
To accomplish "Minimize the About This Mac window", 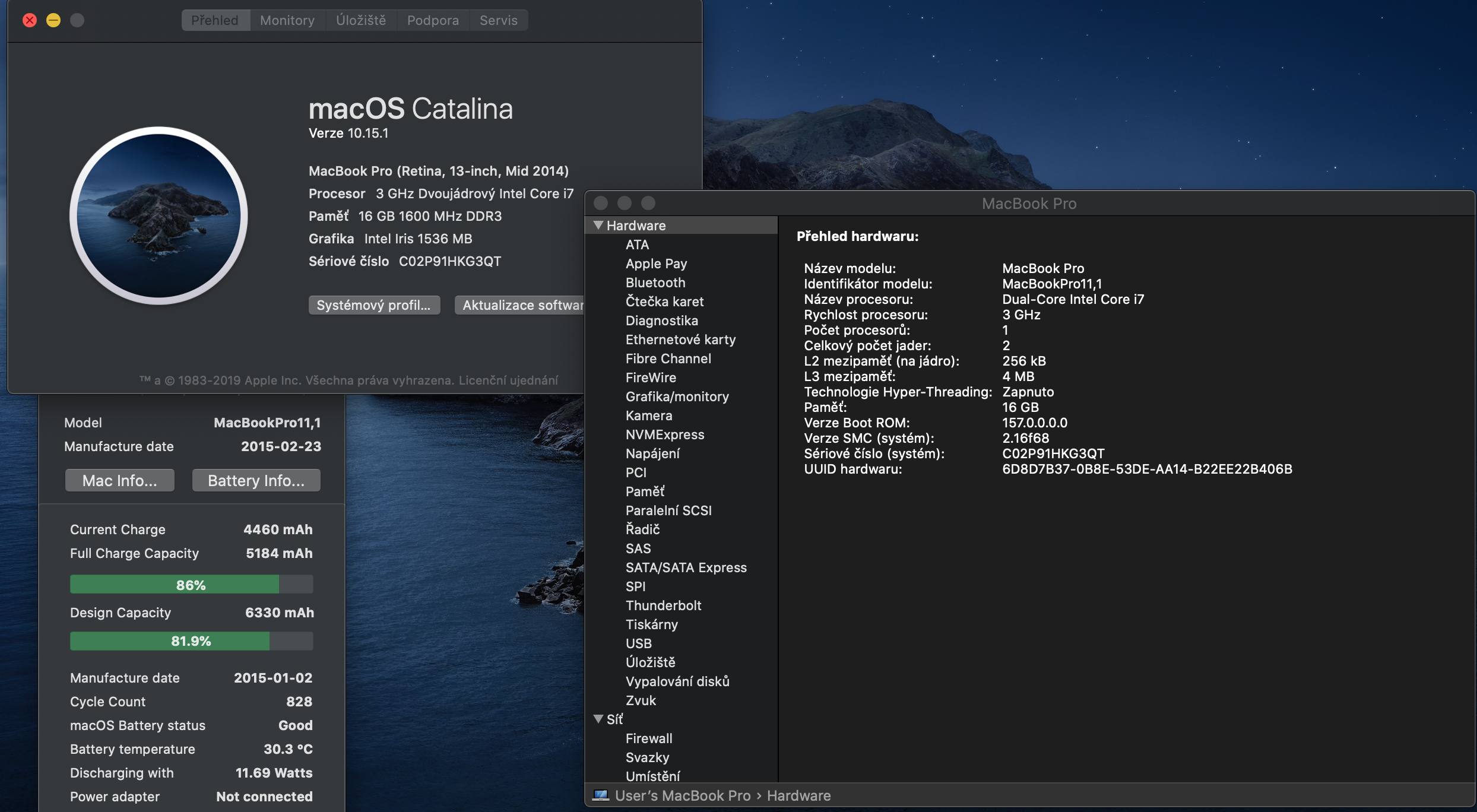I will click(53, 20).
